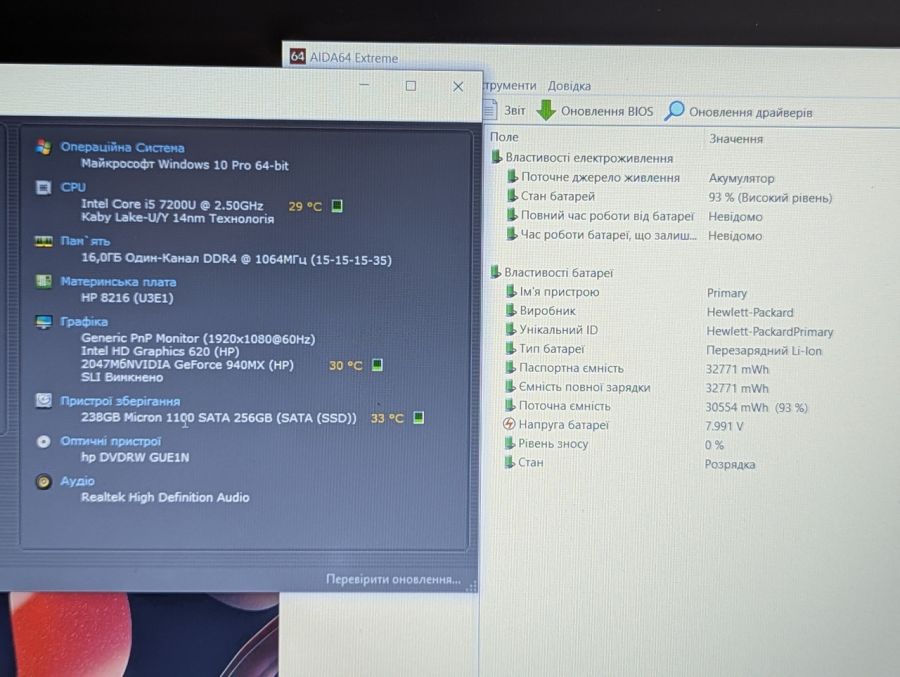Click the AIDA64 Extreme title bar icon
The image size is (900, 677).
point(297,56)
